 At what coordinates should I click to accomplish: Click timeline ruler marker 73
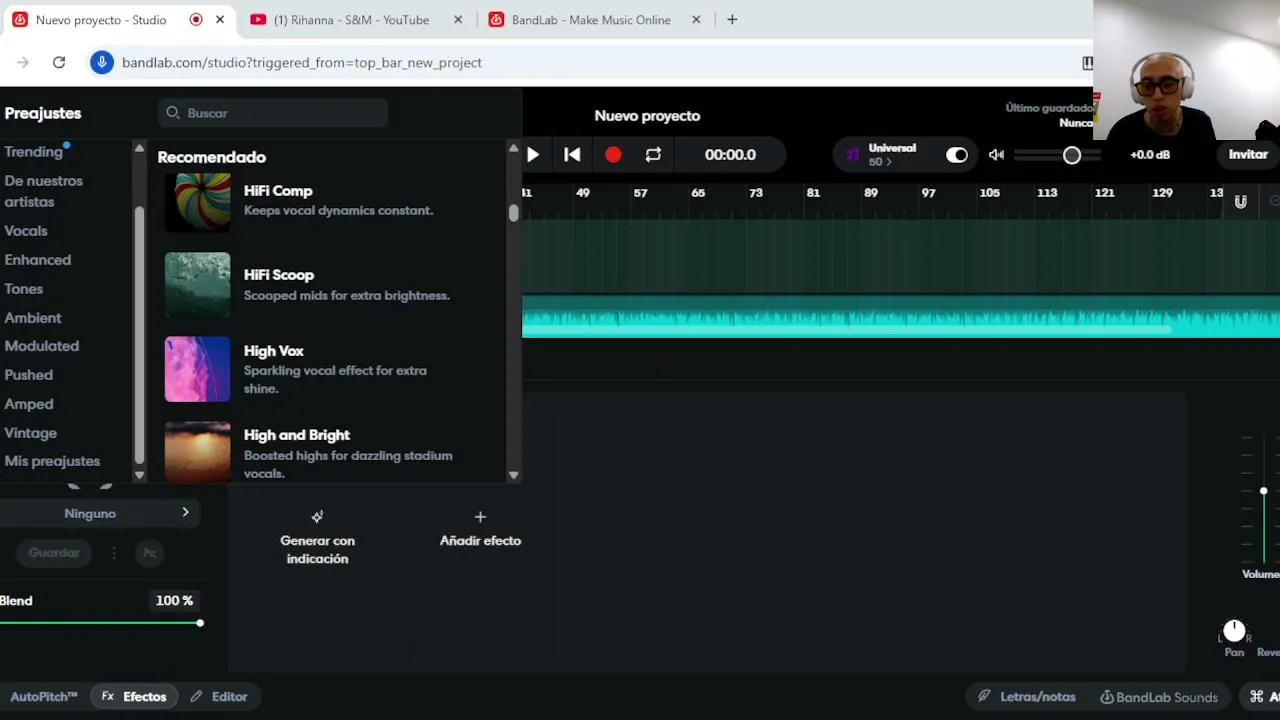pyautogui.click(x=756, y=193)
